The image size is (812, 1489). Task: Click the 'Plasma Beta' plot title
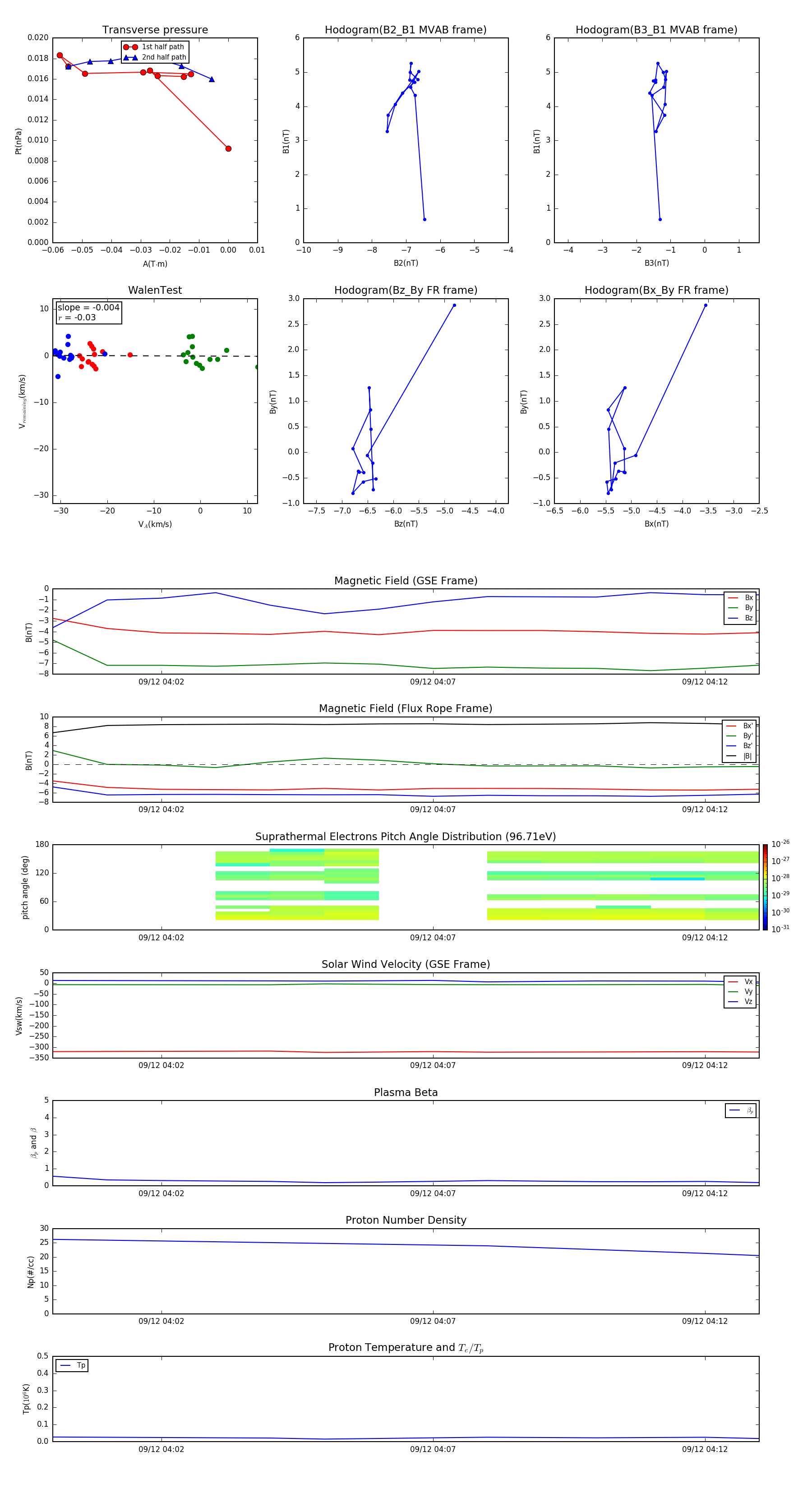pos(406,1092)
